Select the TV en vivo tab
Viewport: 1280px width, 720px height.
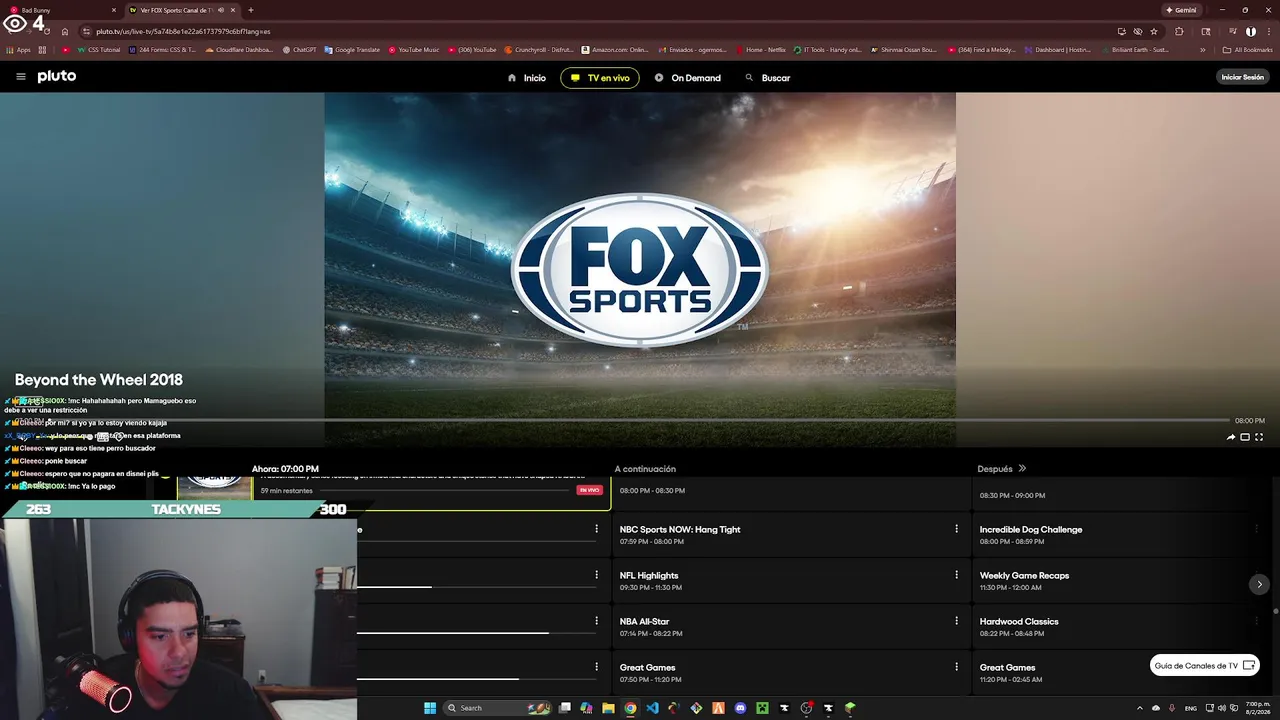coord(600,78)
